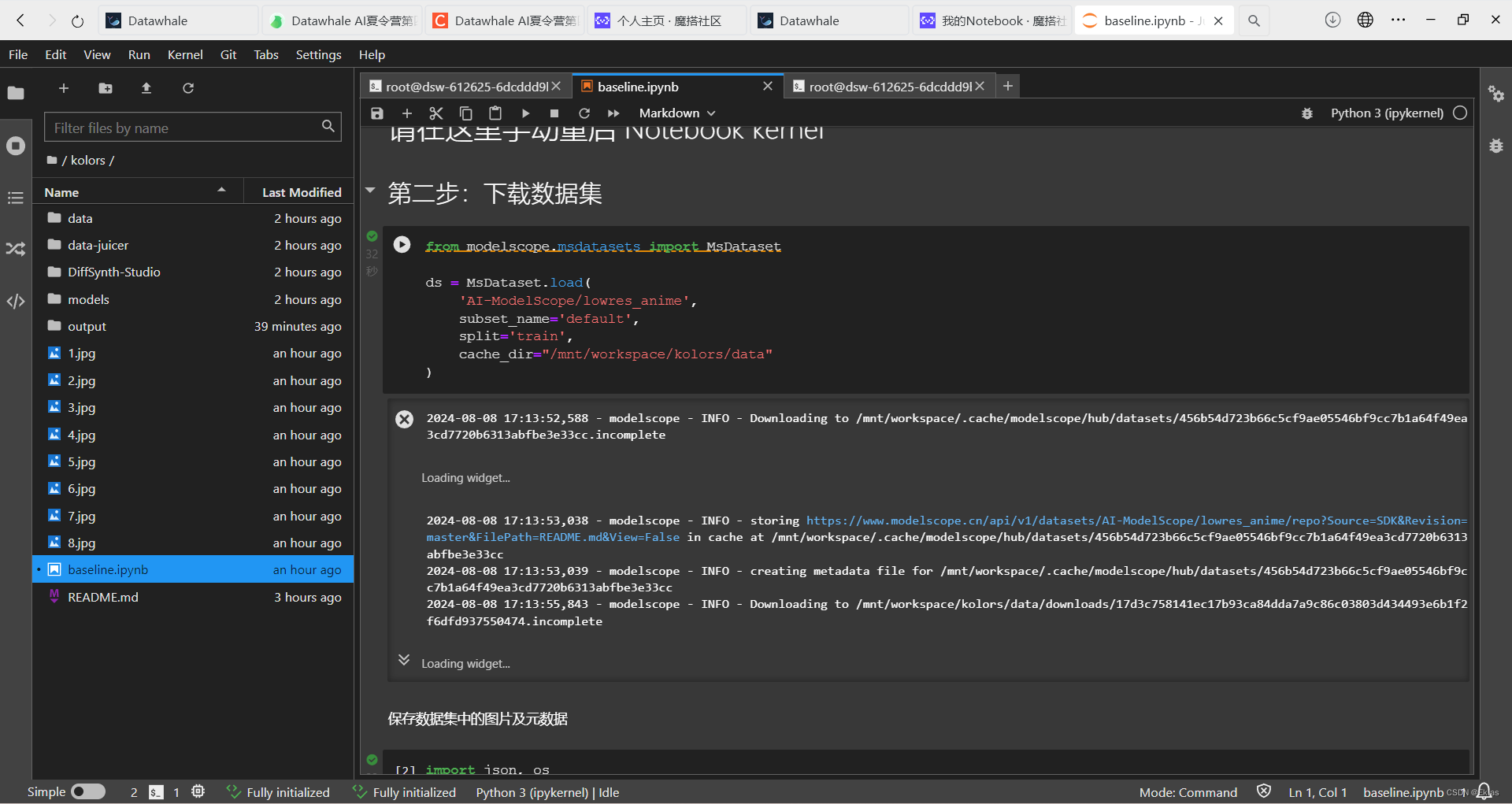The height and width of the screenshot is (804, 1512).
Task: Open the Tabs menu
Action: (x=266, y=55)
